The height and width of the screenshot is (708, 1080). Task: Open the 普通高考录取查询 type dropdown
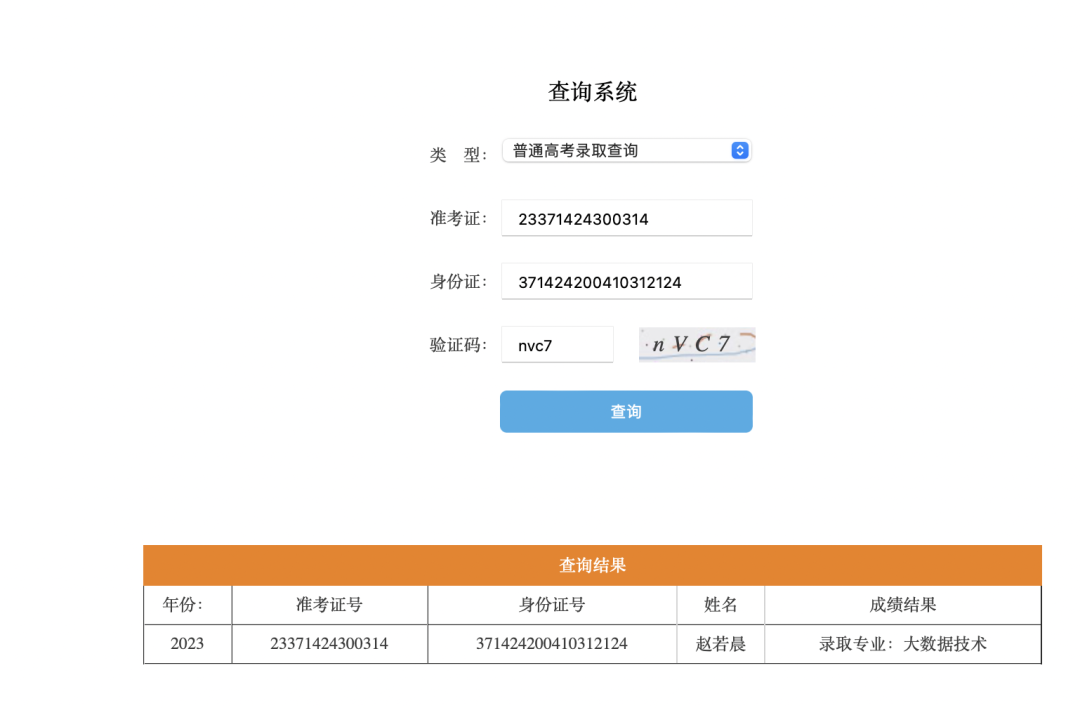[626, 150]
